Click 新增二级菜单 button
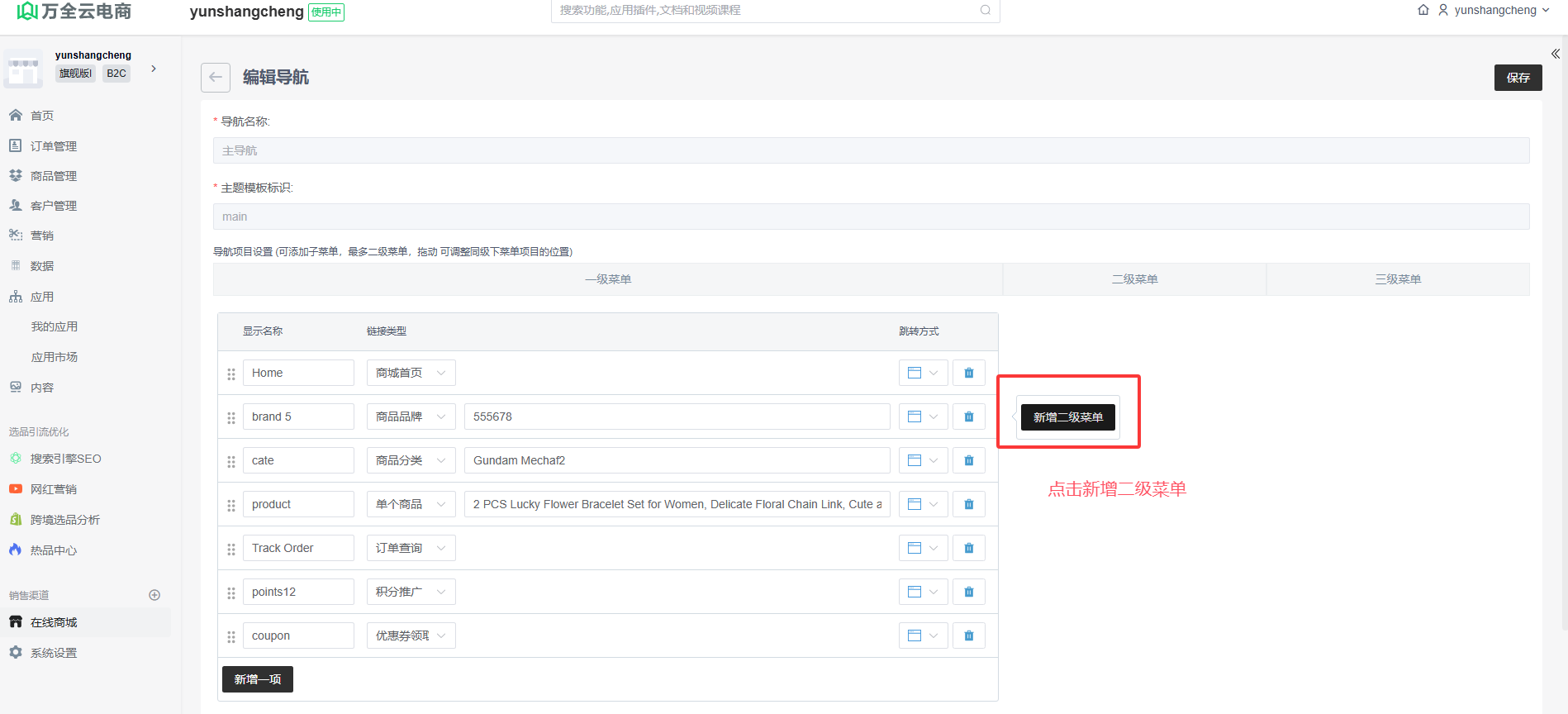This screenshot has height=714, width=1568. [x=1067, y=417]
